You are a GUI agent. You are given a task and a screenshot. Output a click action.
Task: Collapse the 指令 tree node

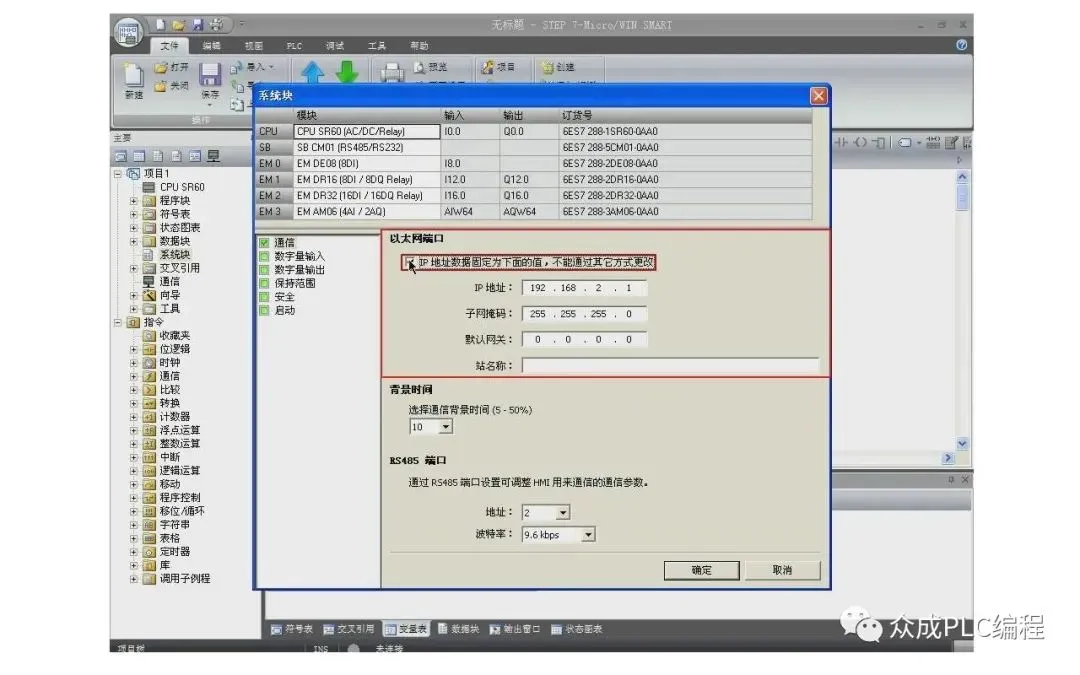point(118,322)
